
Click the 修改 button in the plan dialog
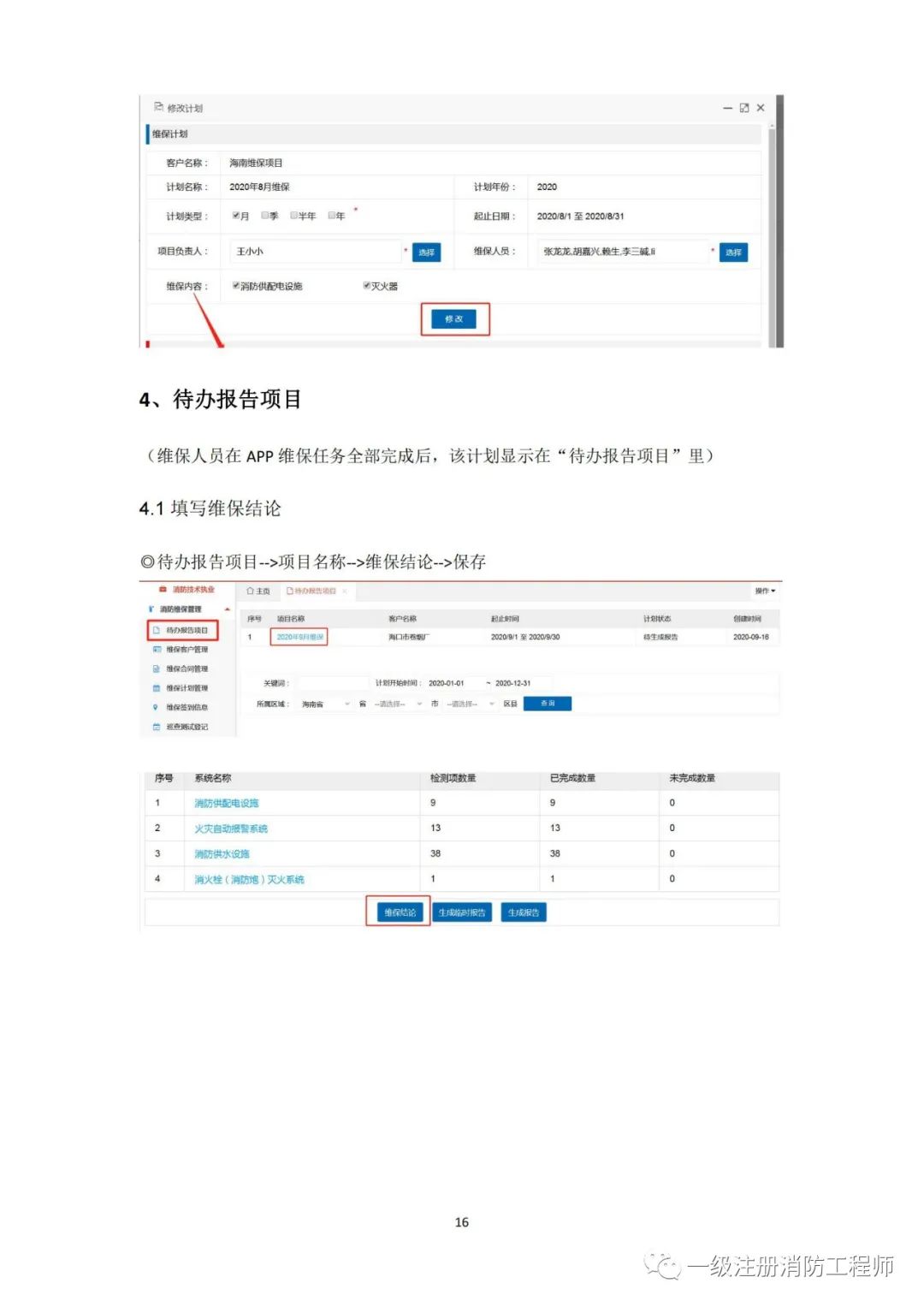[x=453, y=318]
